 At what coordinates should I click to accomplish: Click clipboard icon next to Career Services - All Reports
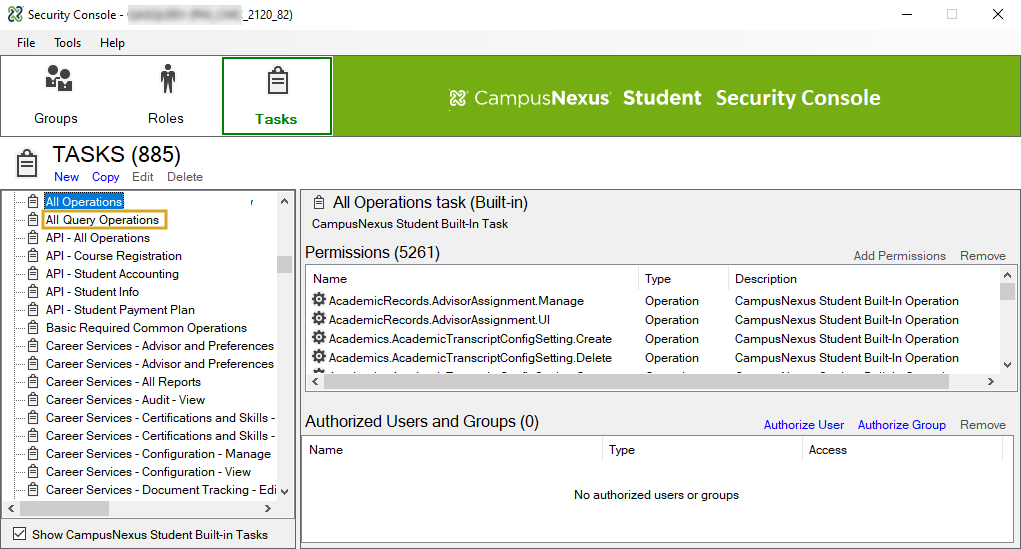[33, 382]
